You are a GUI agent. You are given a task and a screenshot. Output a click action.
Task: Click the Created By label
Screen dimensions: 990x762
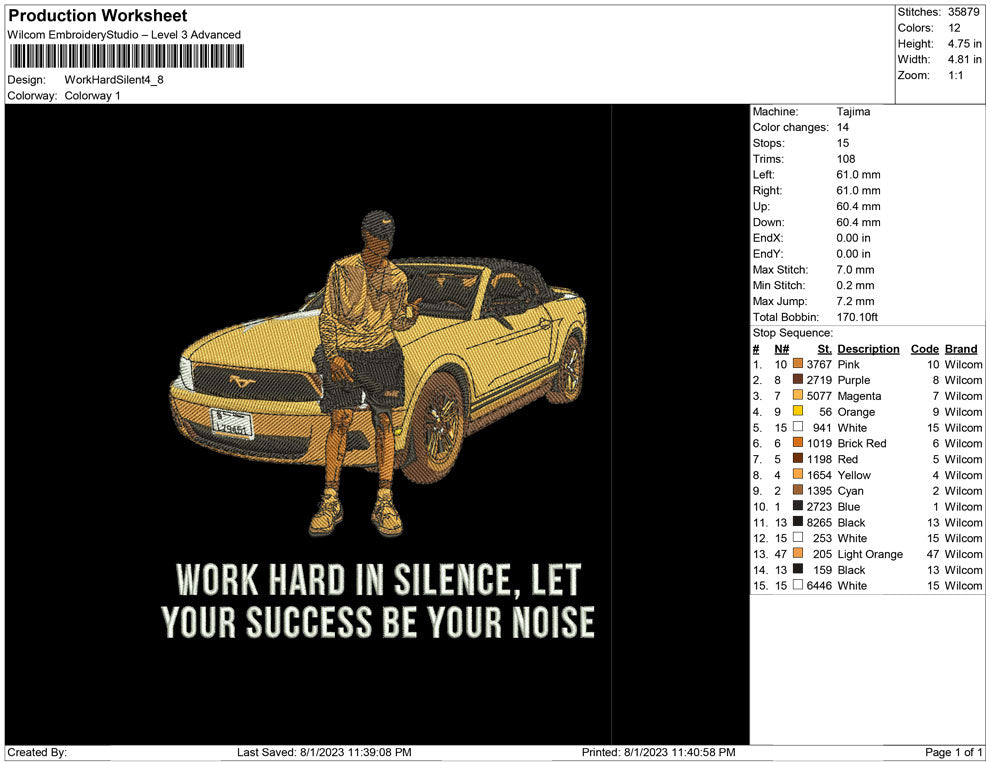click(37, 752)
